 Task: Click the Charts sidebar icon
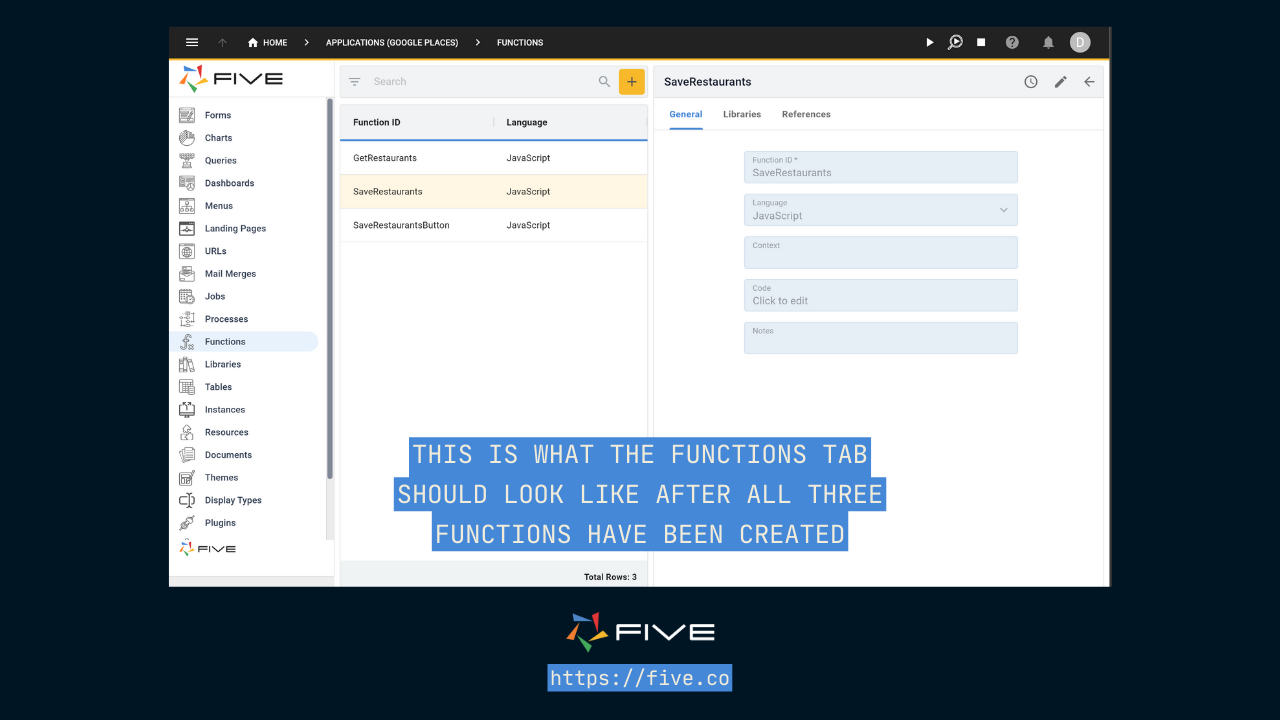(x=187, y=138)
